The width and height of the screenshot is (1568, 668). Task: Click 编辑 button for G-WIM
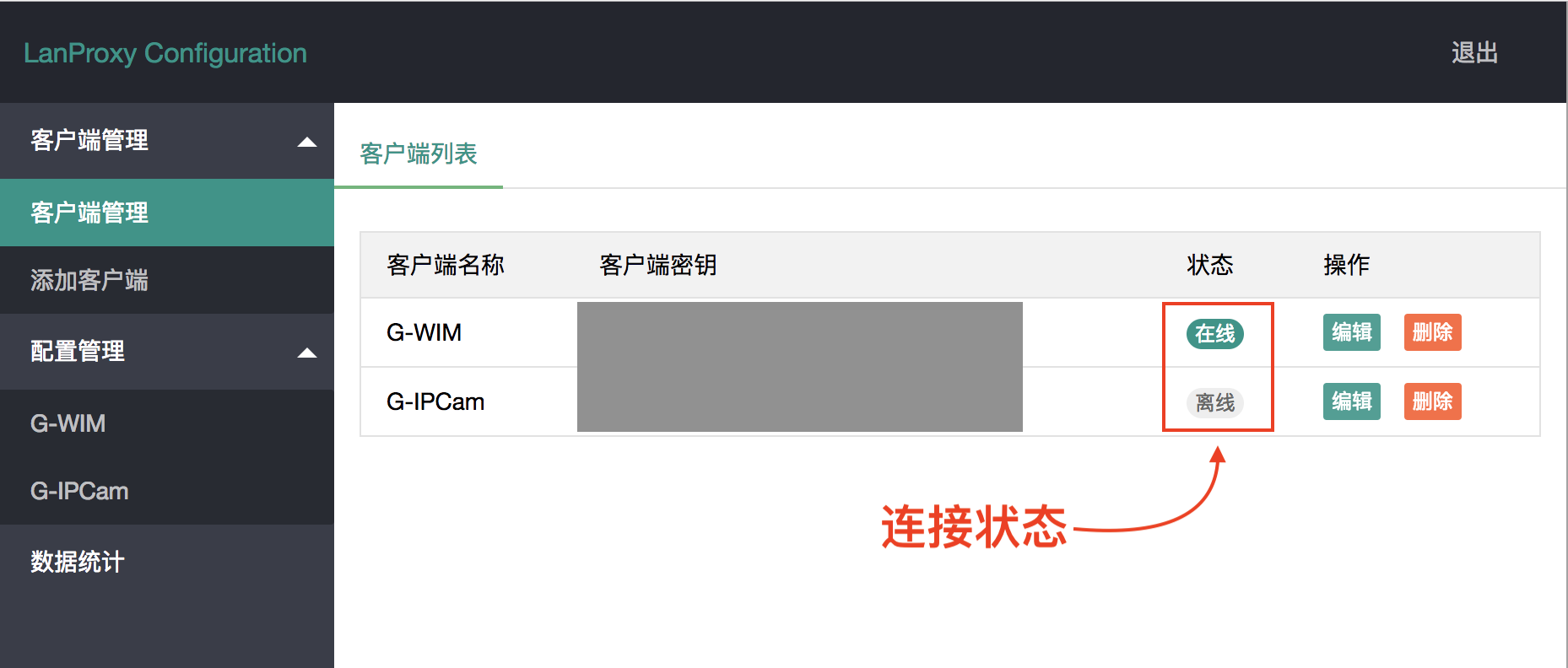click(x=1351, y=332)
